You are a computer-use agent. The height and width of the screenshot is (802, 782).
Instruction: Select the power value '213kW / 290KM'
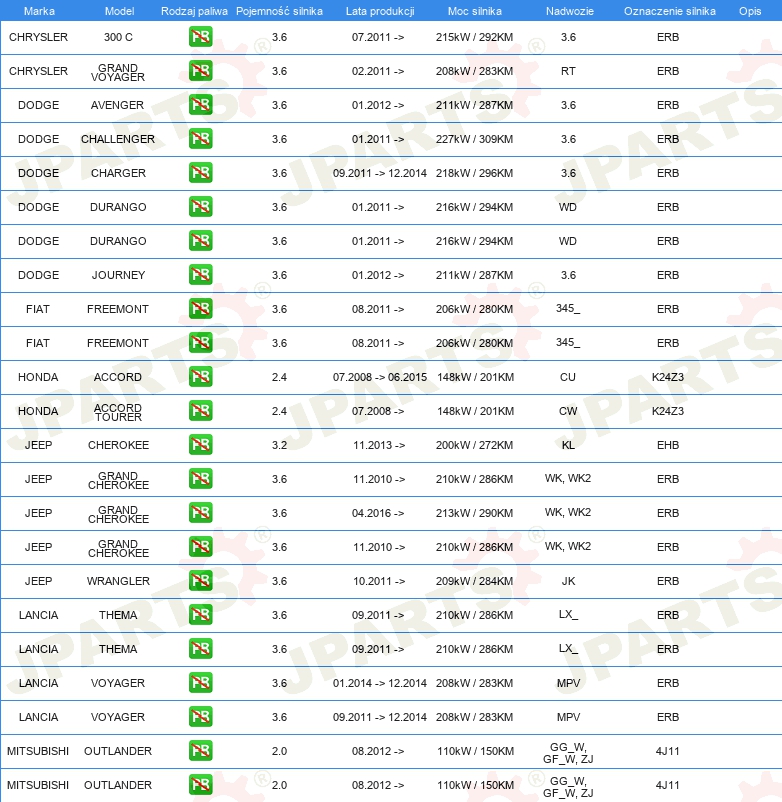click(x=475, y=513)
